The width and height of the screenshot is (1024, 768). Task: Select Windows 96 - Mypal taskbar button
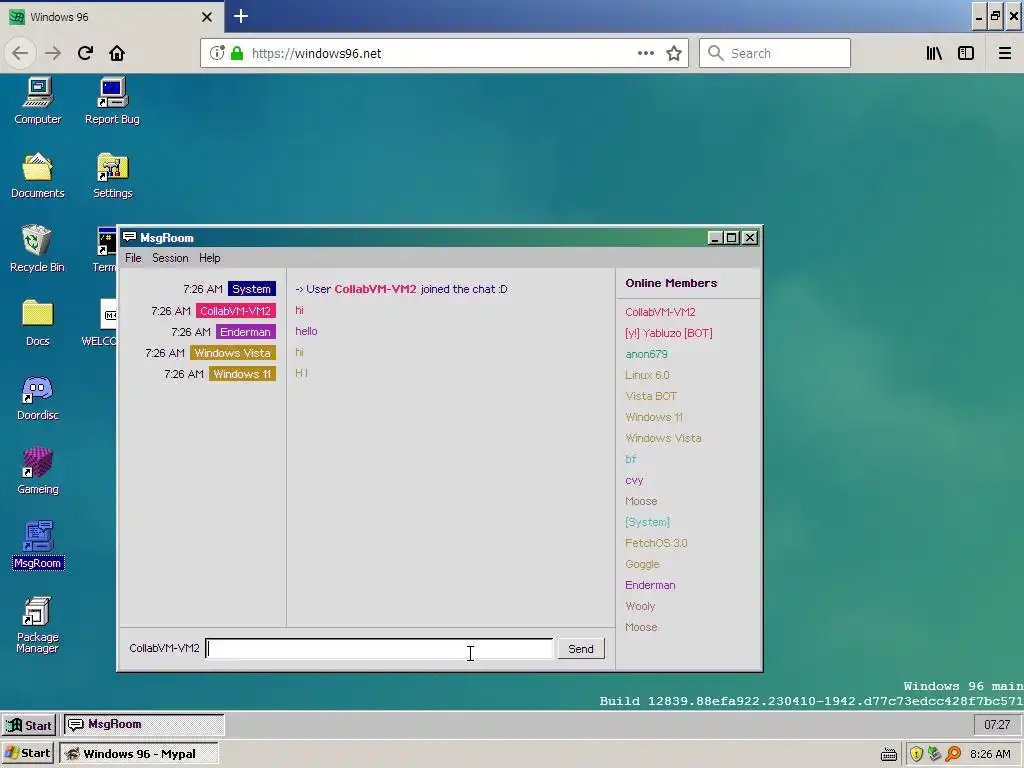point(138,754)
